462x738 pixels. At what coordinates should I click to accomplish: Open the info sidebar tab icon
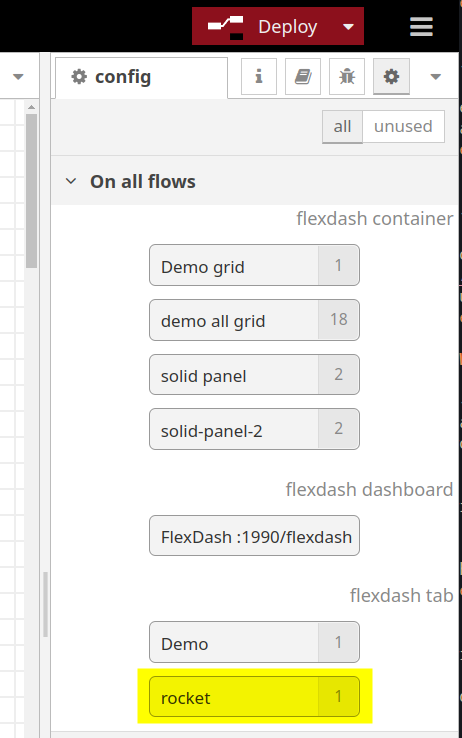coord(258,76)
